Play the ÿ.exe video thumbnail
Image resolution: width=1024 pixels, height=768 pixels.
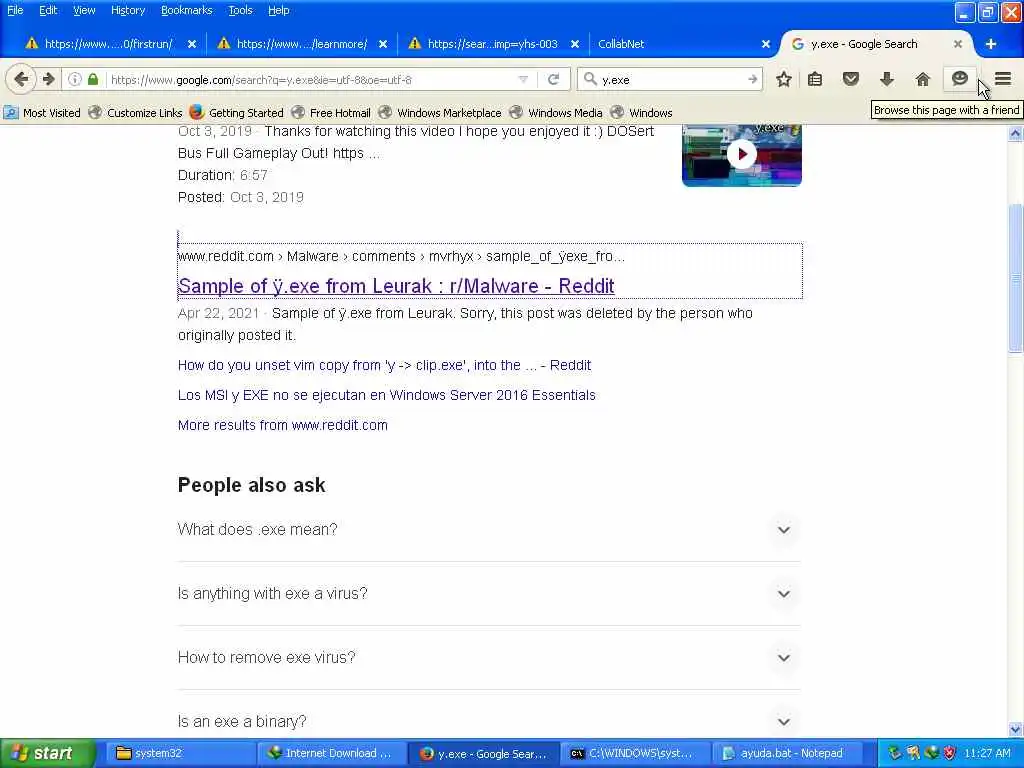tap(742, 155)
